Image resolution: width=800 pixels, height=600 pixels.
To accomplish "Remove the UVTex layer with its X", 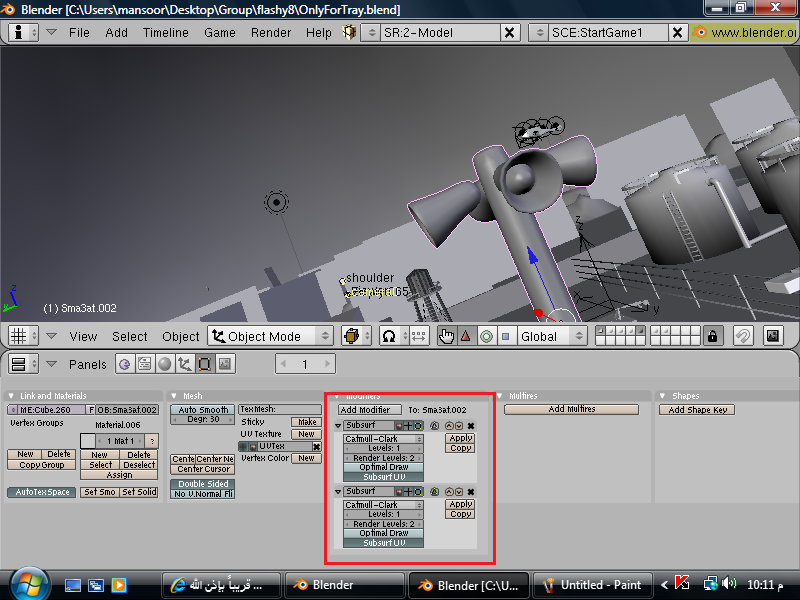I will 316,446.
